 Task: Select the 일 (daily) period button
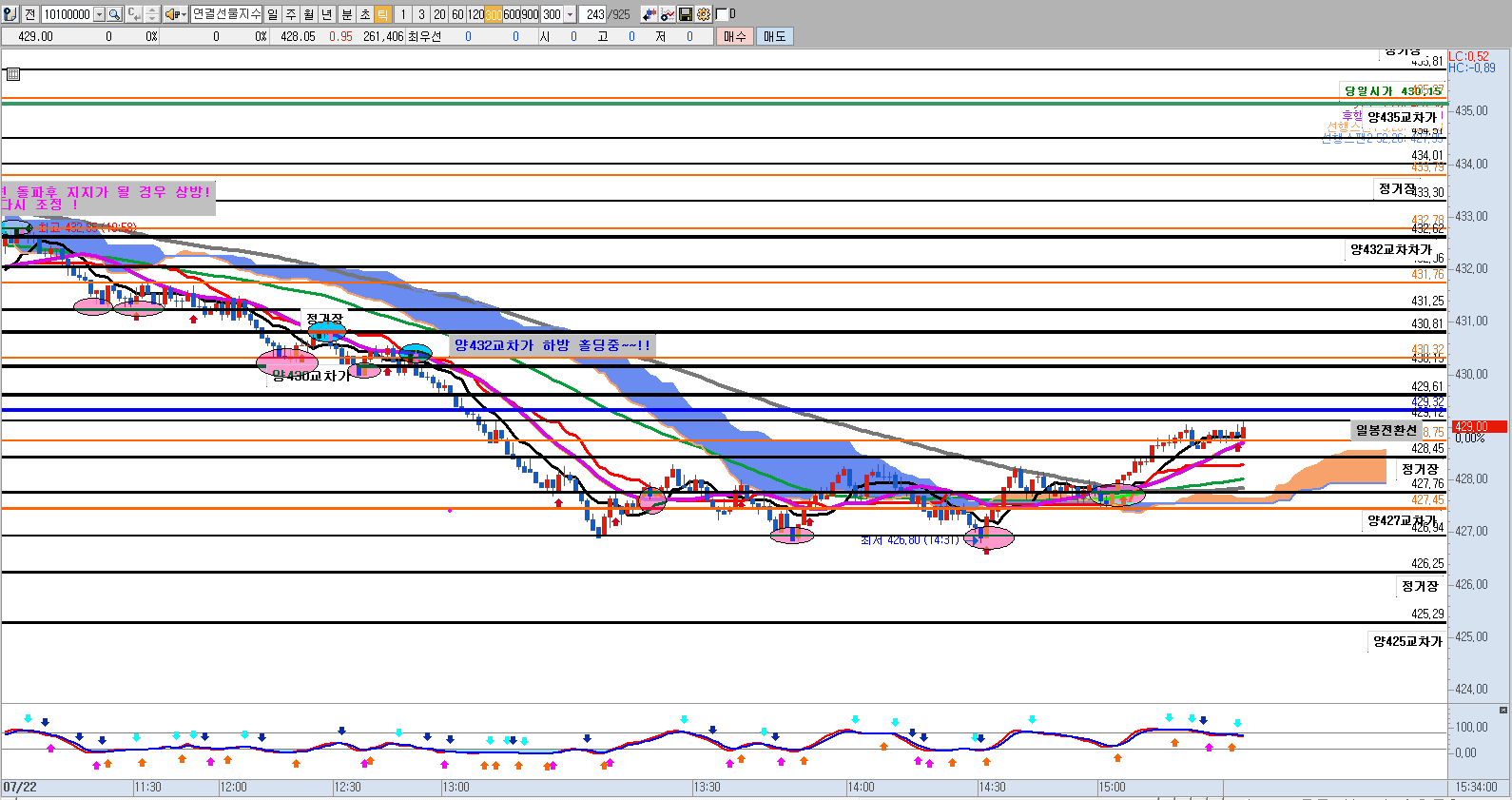coord(273,14)
